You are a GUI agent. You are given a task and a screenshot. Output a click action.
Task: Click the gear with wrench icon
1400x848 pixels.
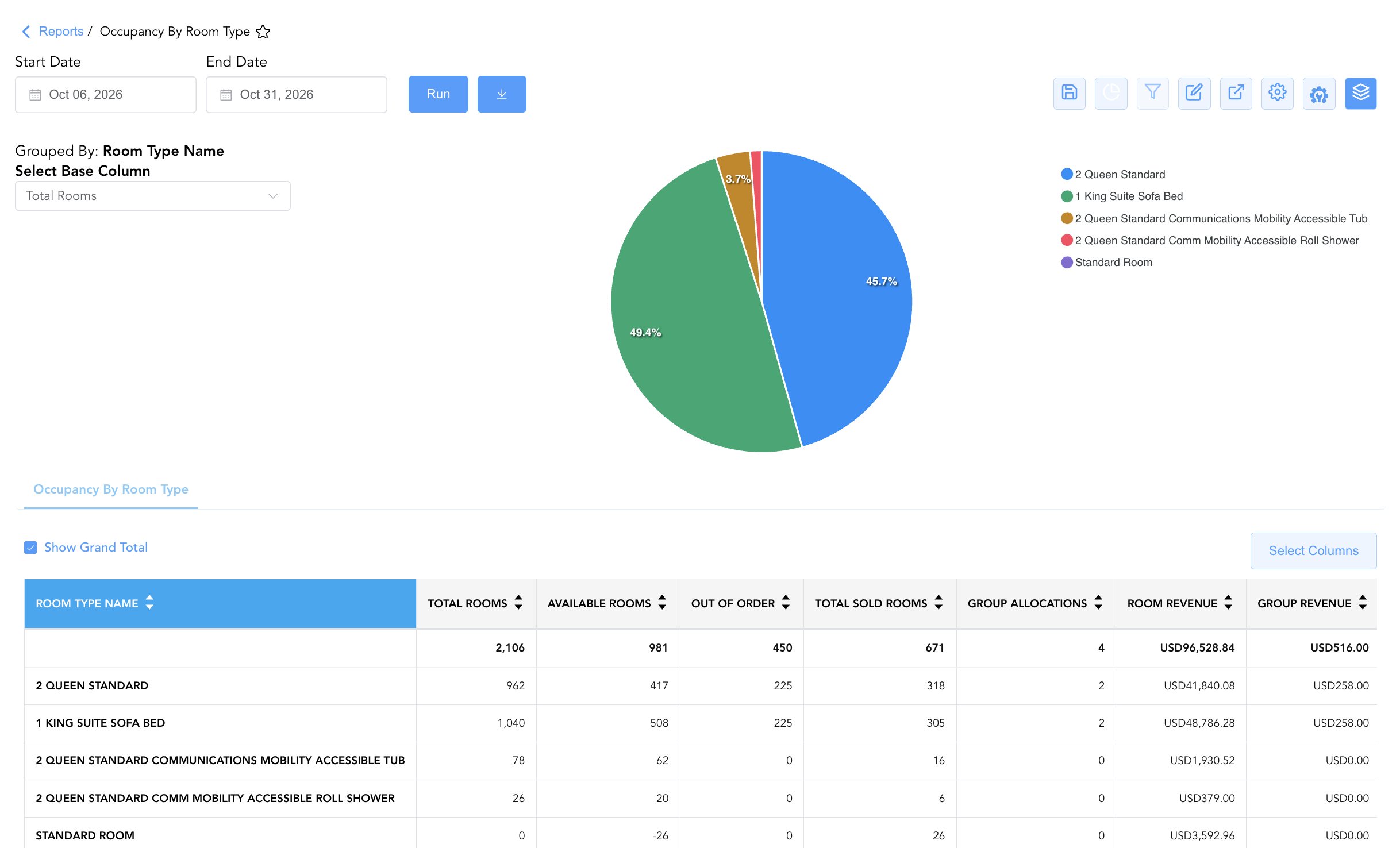[1319, 93]
